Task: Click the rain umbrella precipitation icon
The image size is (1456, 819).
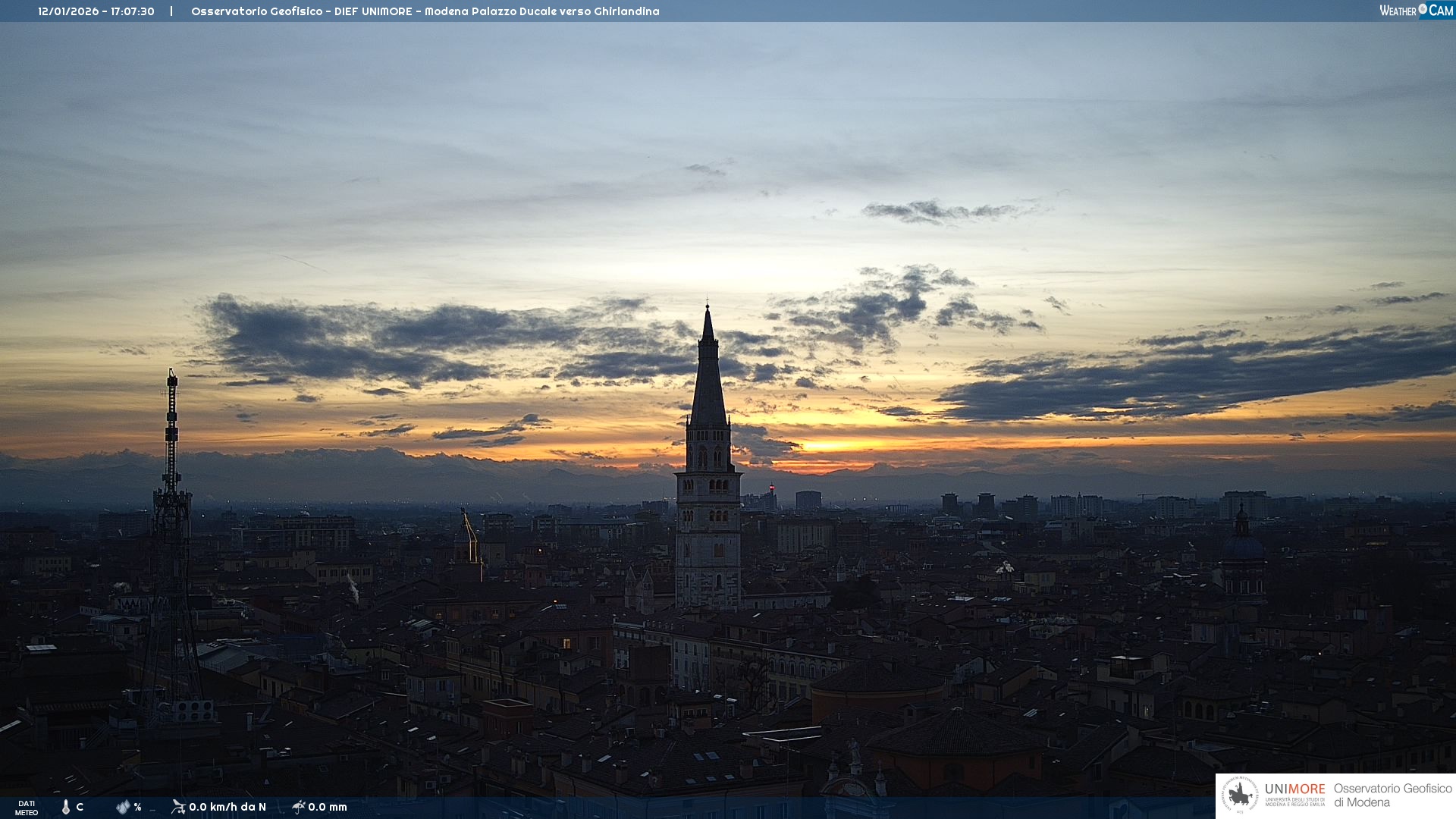Action: click(298, 807)
